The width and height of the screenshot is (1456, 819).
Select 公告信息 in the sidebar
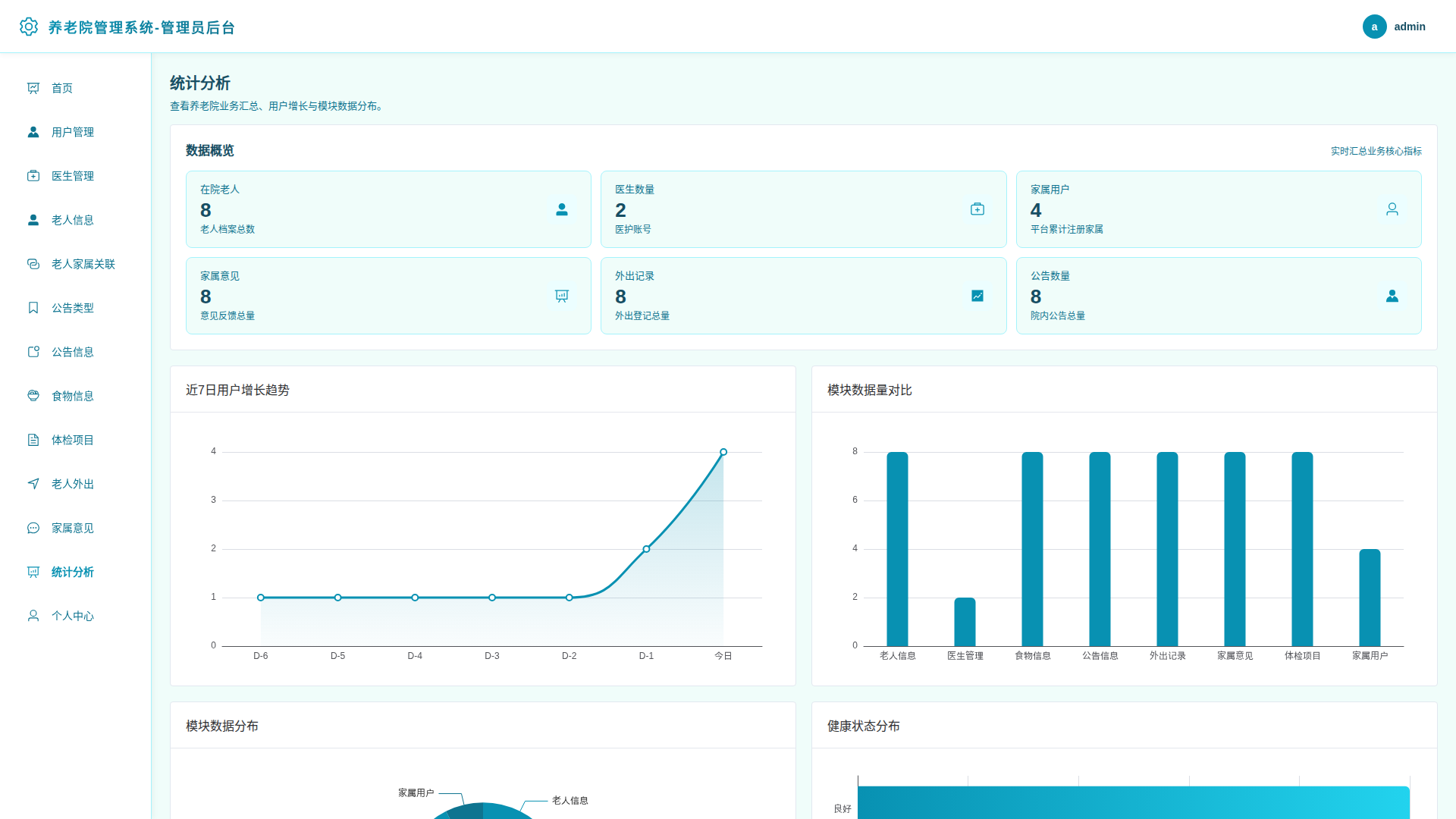(76, 352)
